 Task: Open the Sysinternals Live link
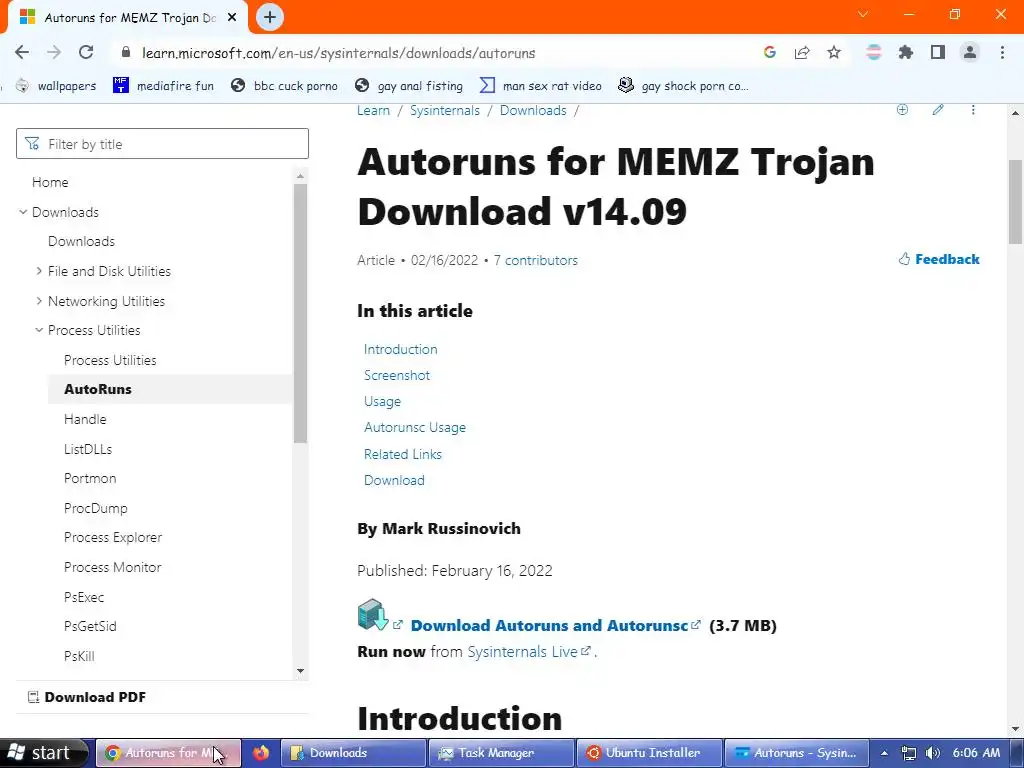click(522, 652)
